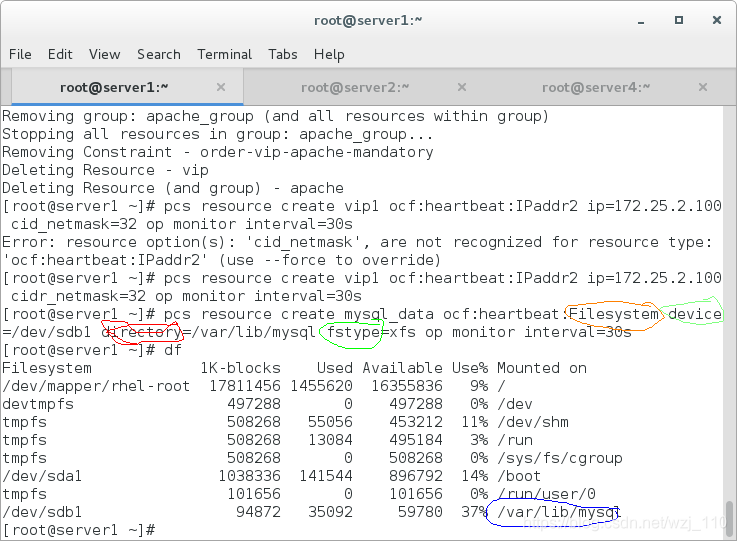Image resolution: width=737 pixels, height=541 pixels.
Task: Click 'Stopping all resources in group' line
Action: (x=218, y=134)
